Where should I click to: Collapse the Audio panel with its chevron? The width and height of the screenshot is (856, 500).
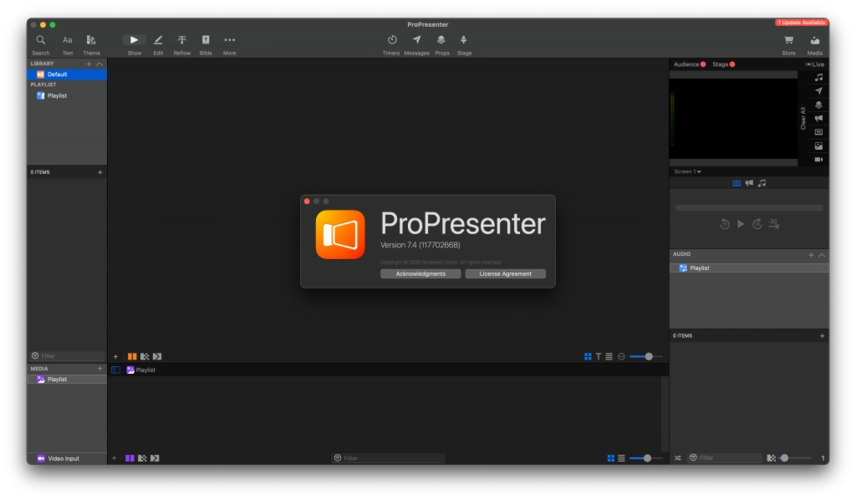[x=822, y=255]
